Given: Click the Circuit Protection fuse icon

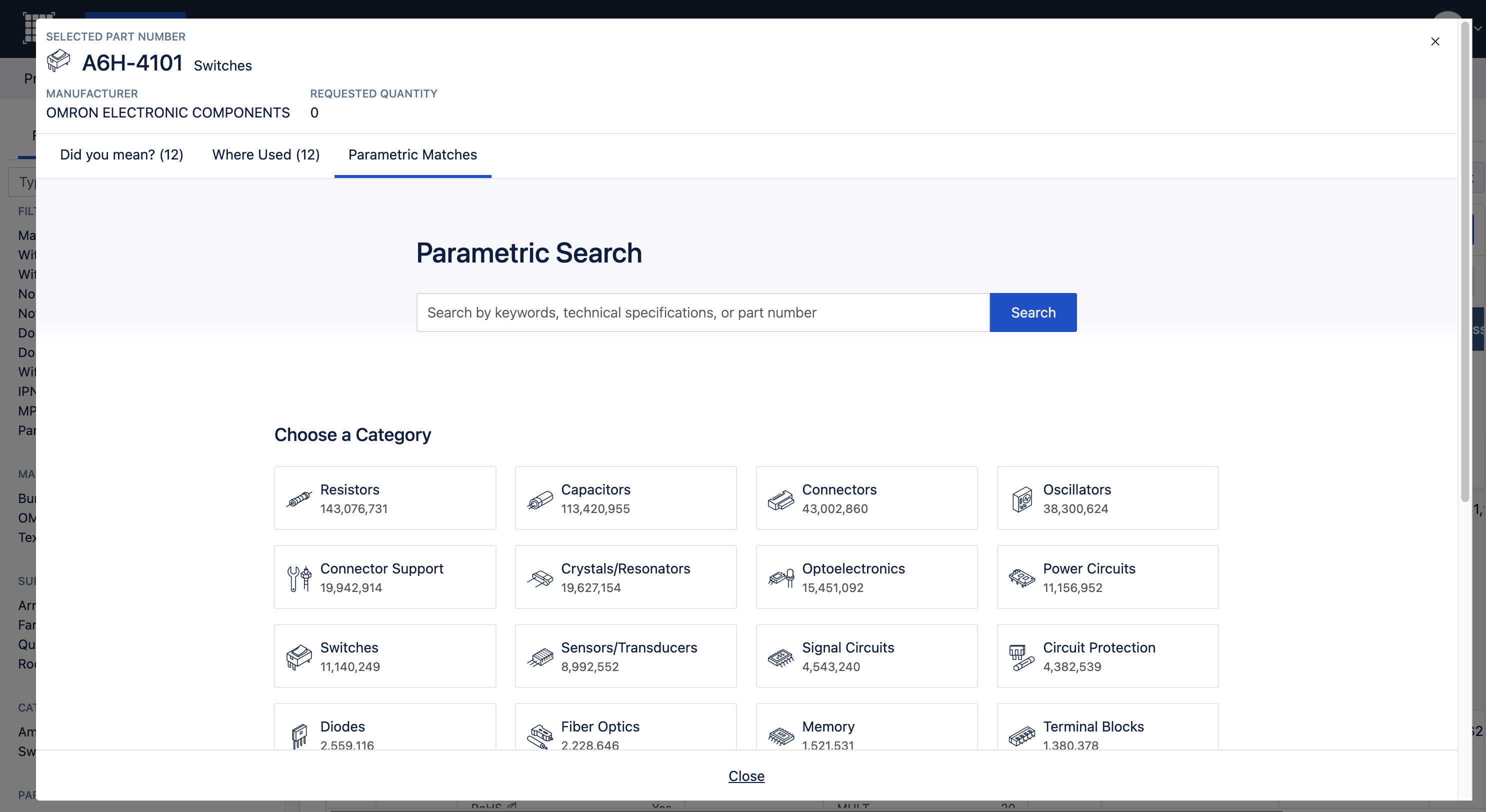Looking at the screenshot, I should pos(1021,657).
